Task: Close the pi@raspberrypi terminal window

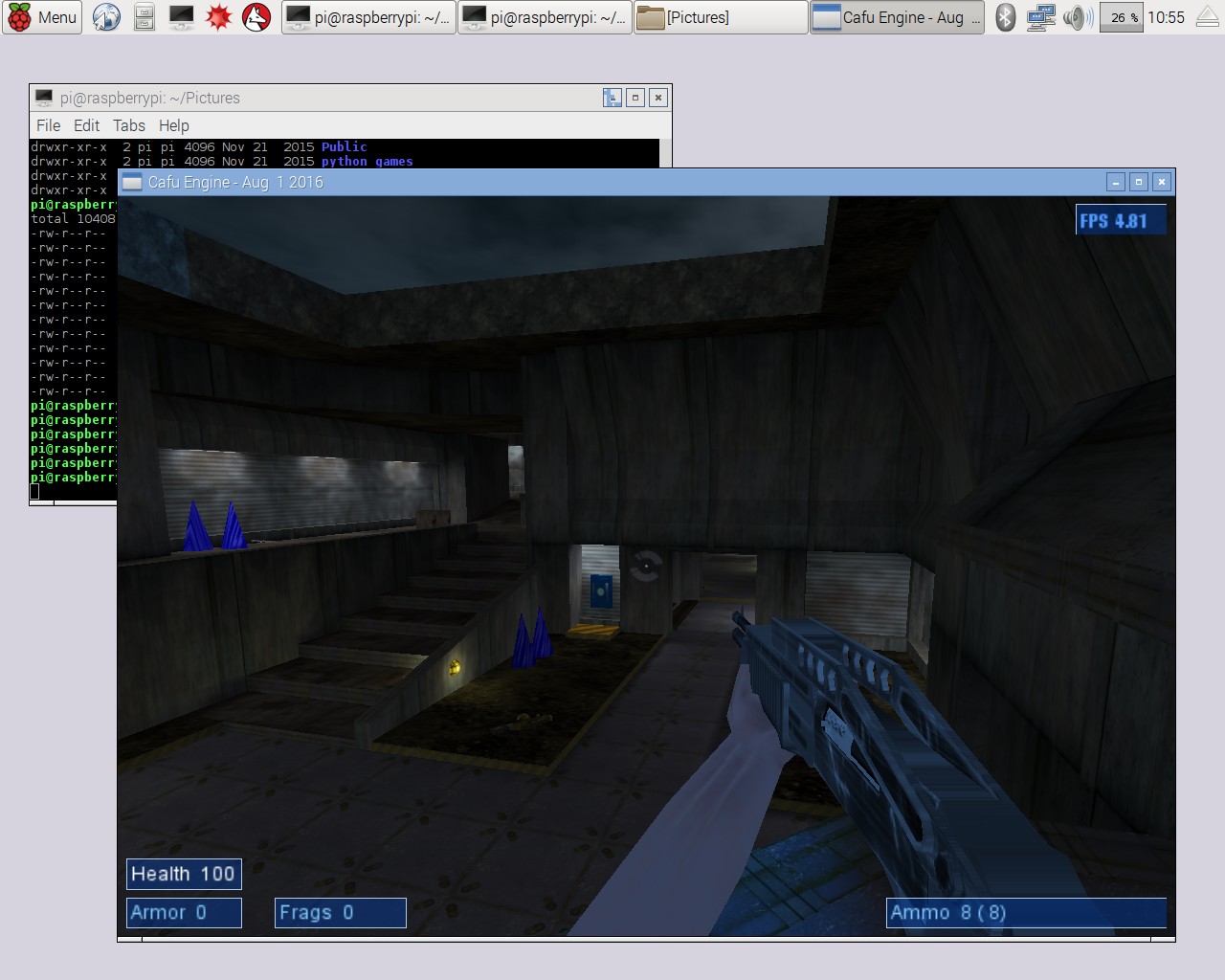Action: pos(658,98)
